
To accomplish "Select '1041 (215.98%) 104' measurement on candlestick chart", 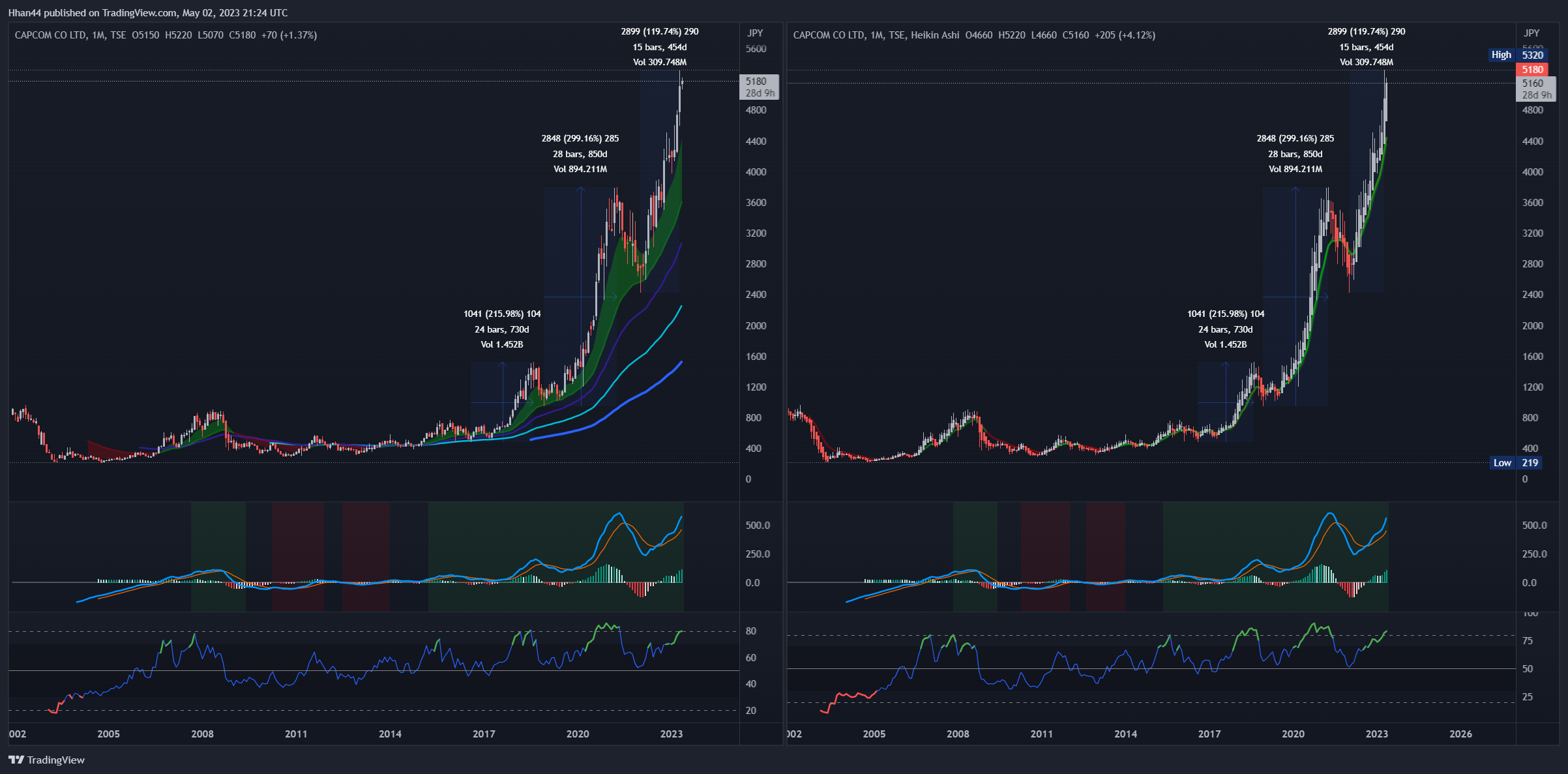I will (x=502, y=314).
